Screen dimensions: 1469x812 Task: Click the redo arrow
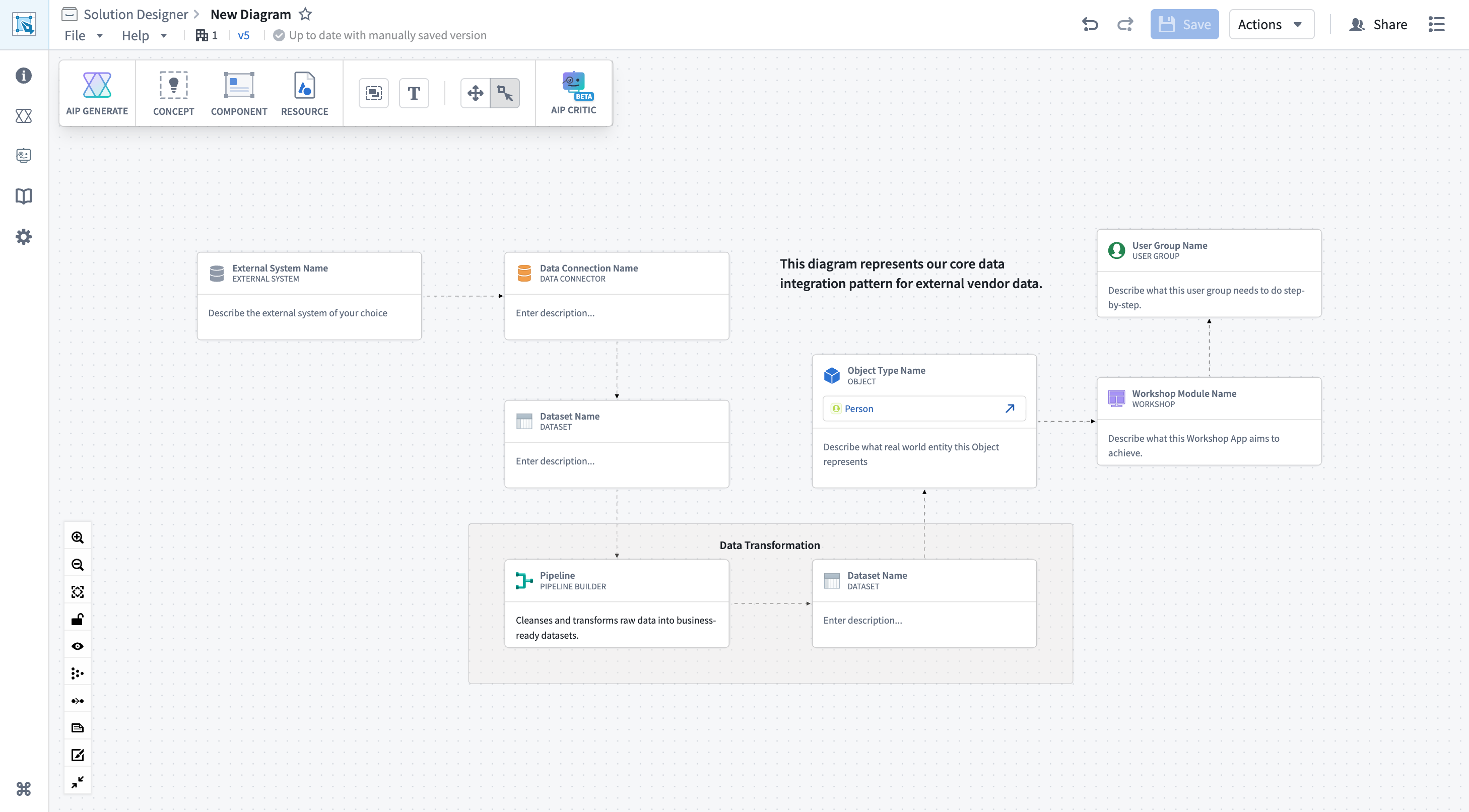pyautogui.click(x=1125, y=24)
